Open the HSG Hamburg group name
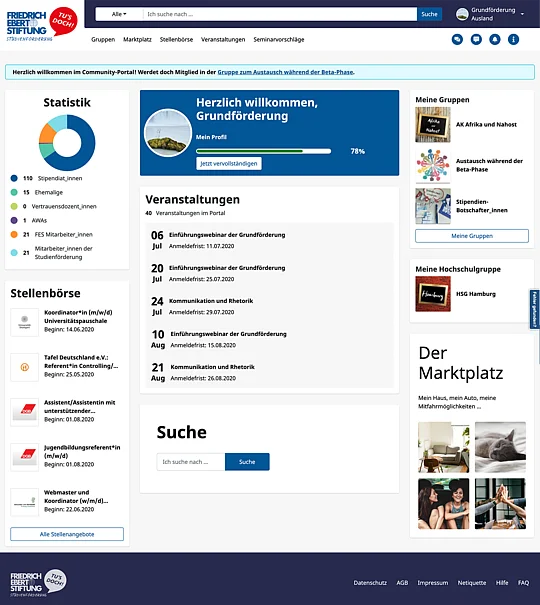The image size is (540, 605). [x=476, y=294]
